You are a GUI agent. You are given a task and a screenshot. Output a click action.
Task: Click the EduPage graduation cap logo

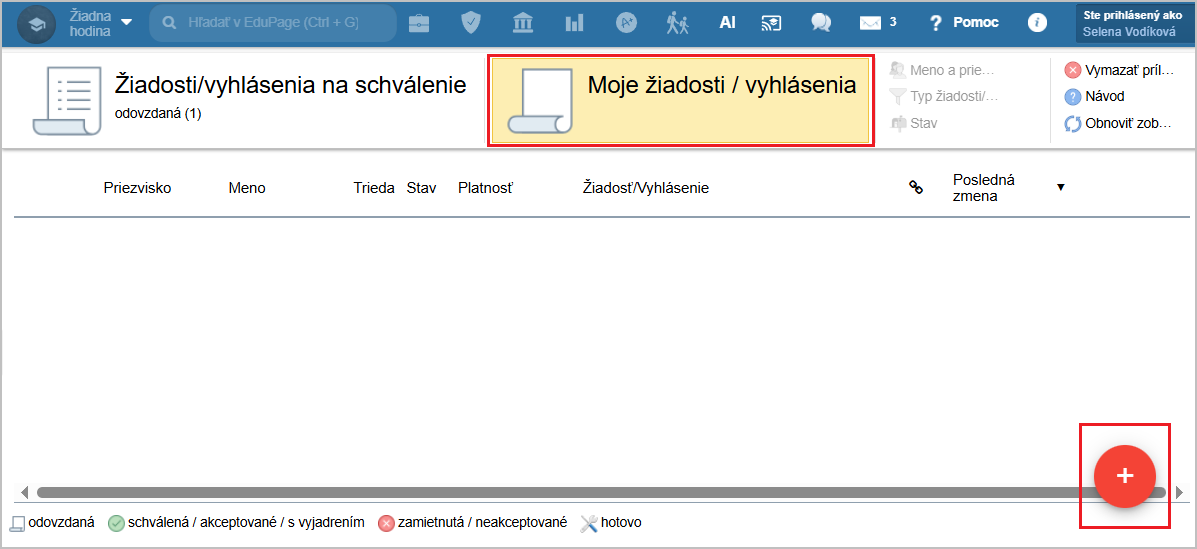point(37,23)
